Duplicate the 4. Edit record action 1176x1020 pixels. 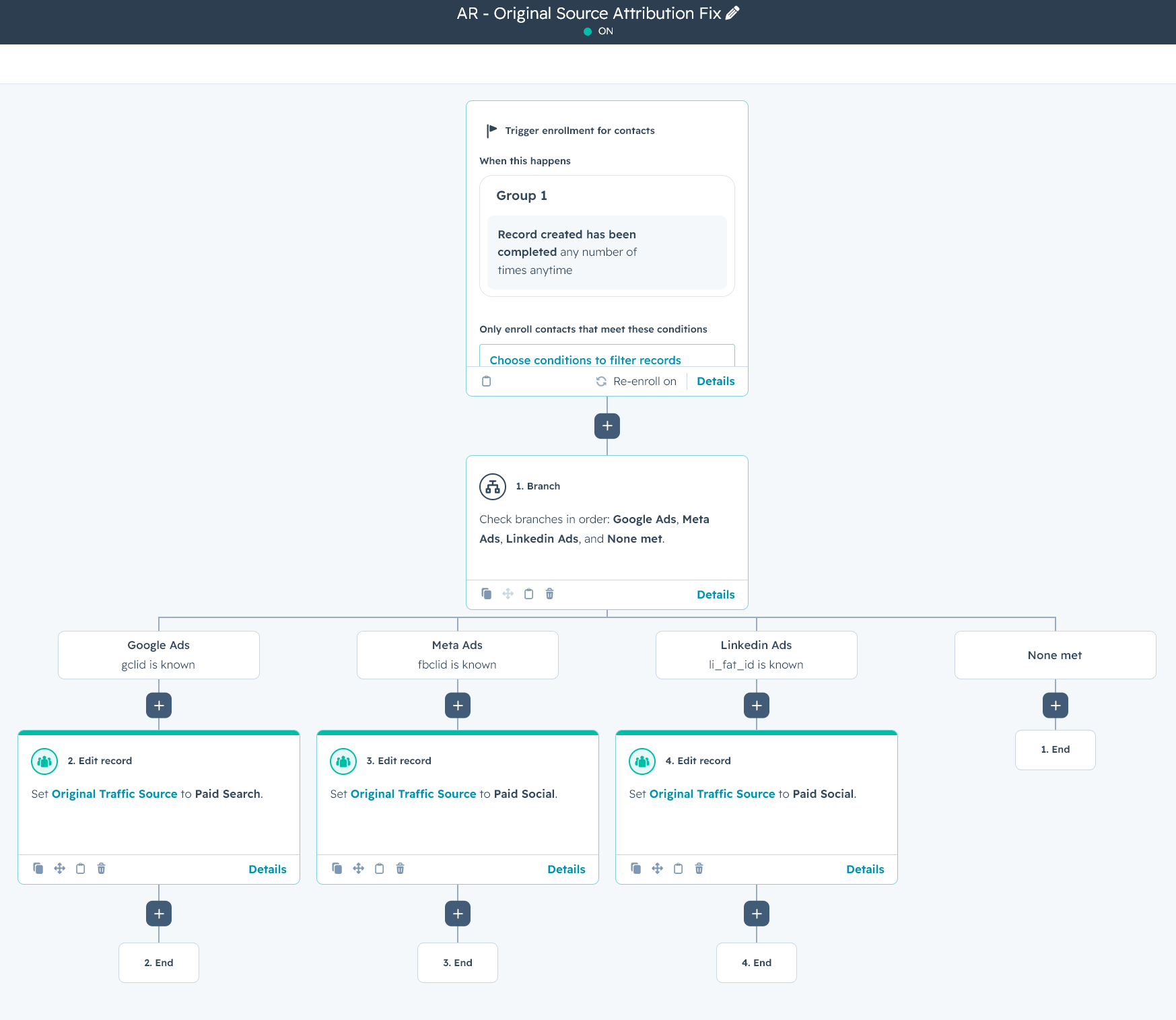click(636, 869)
